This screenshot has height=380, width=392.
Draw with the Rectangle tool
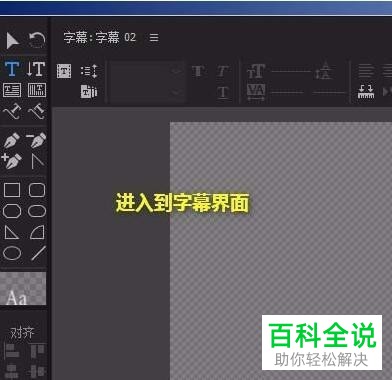tap(12, 190)
